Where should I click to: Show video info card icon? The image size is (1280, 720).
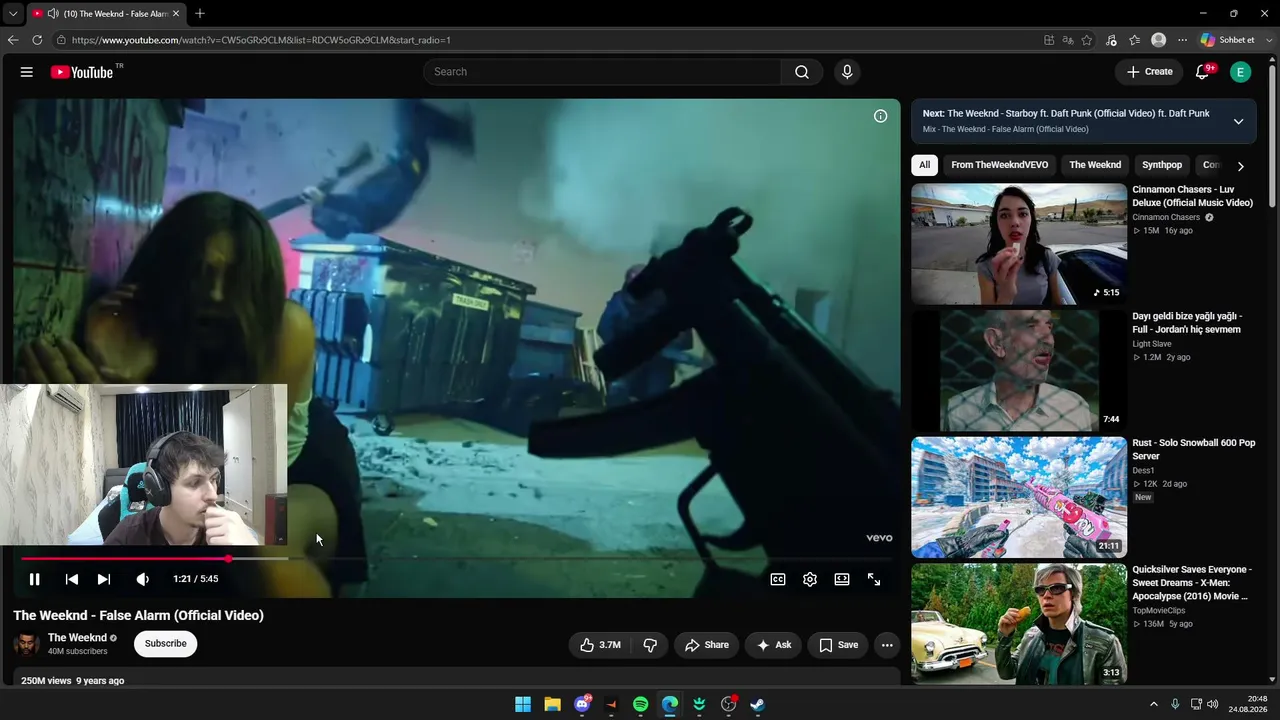tap(880, 116)
